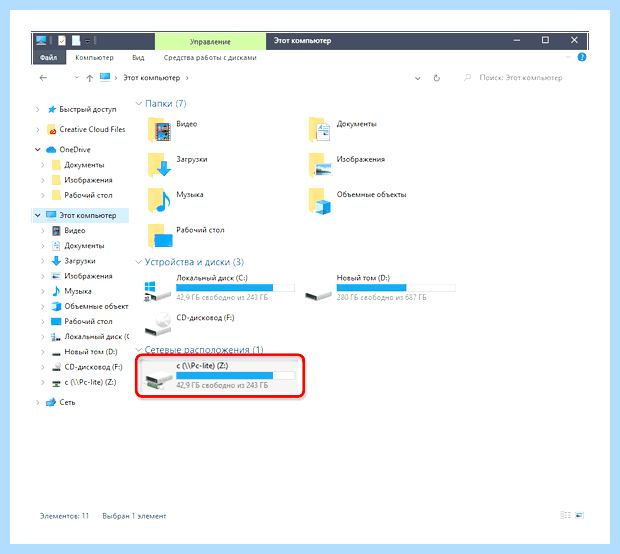Collapse the Сетевые расположения (1) group
Screen dimensions: 620x554
click(138, 350)
